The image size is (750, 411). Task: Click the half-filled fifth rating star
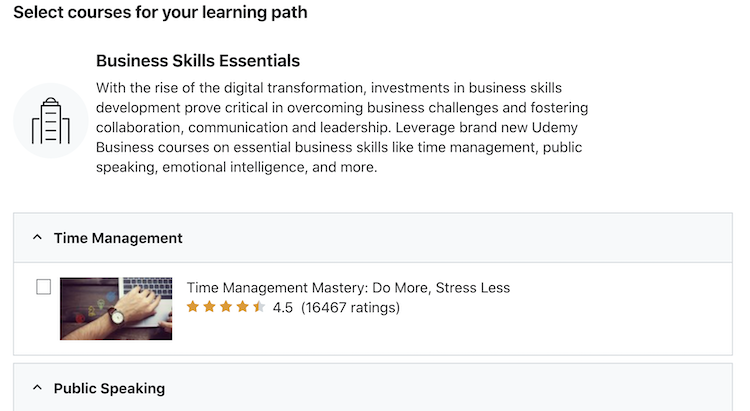point(259,307)
